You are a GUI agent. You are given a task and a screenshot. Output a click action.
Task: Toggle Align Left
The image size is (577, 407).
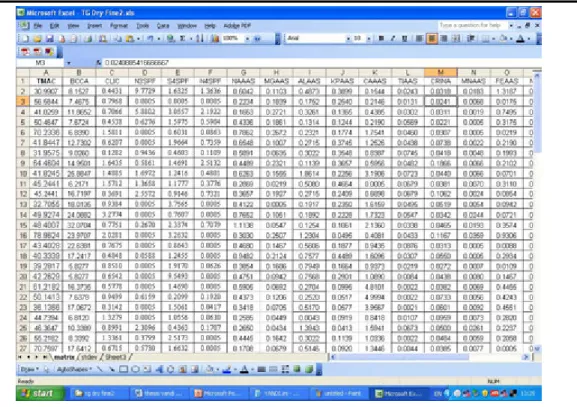(x=419, y=38)
